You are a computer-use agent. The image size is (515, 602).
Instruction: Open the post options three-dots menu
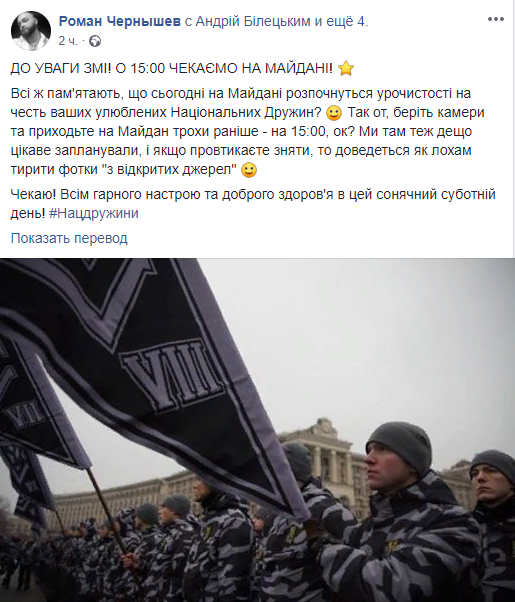click(x=495, y=20)
